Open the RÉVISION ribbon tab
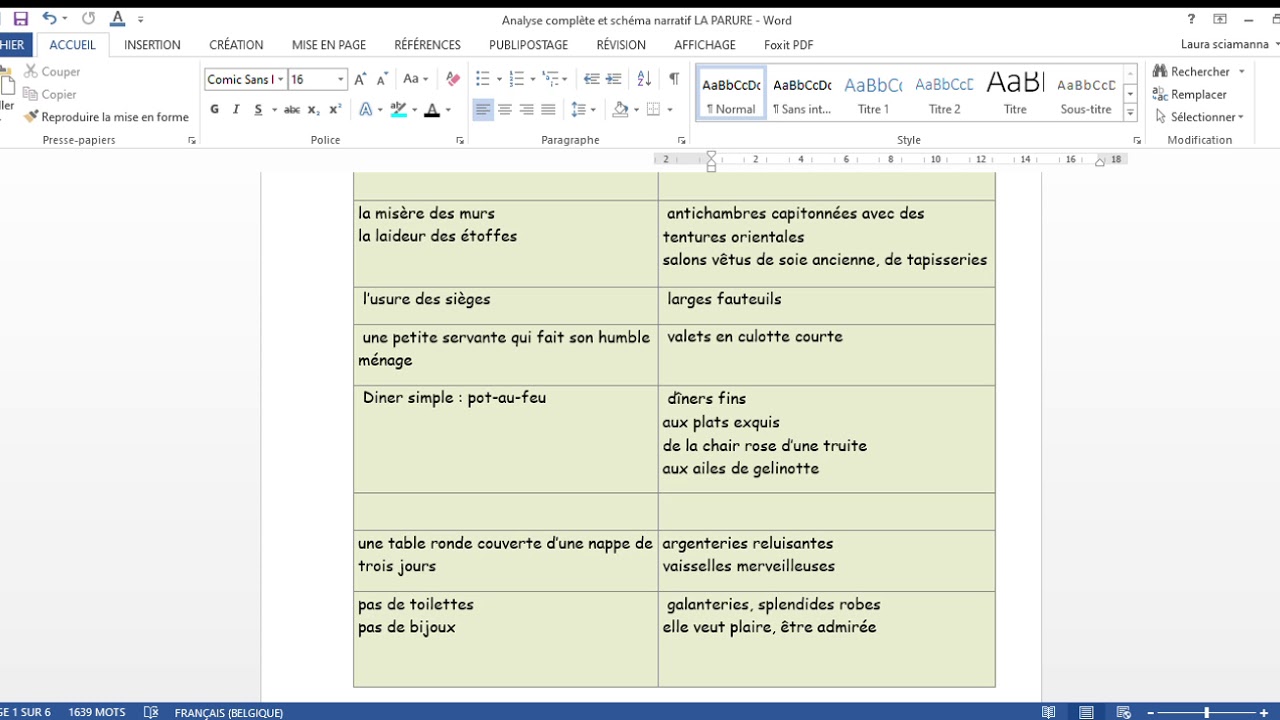The height and width of the screenshot is (720, 1280). pyautogui.click(x=621, y=45)
